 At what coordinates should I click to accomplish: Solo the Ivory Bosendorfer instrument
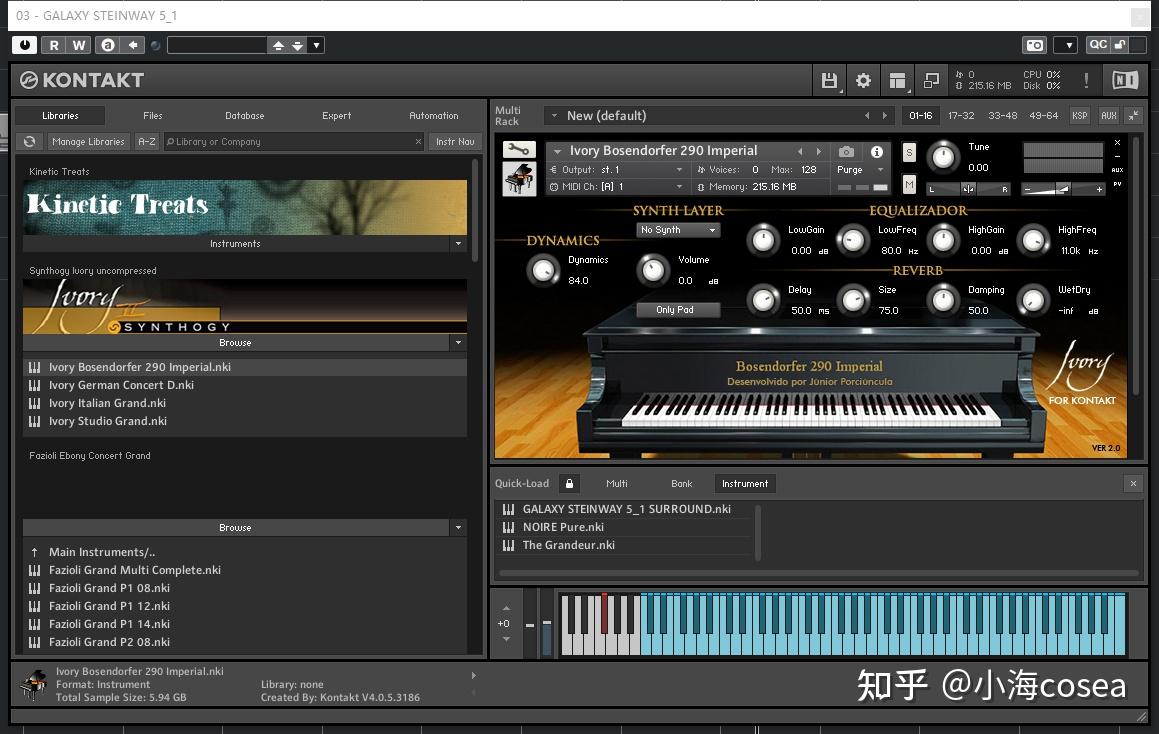pos(909,152)
